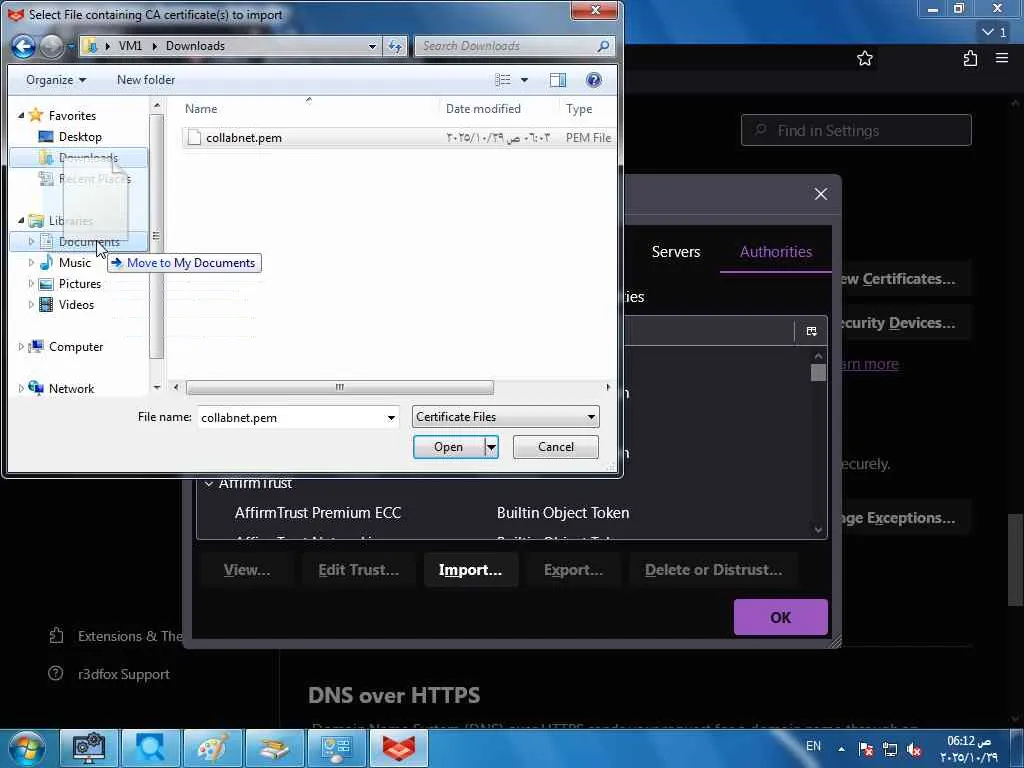Open file dialog help
Image resolution: width=1024 pixels, height=768 pixels.
tap(594, 80)
